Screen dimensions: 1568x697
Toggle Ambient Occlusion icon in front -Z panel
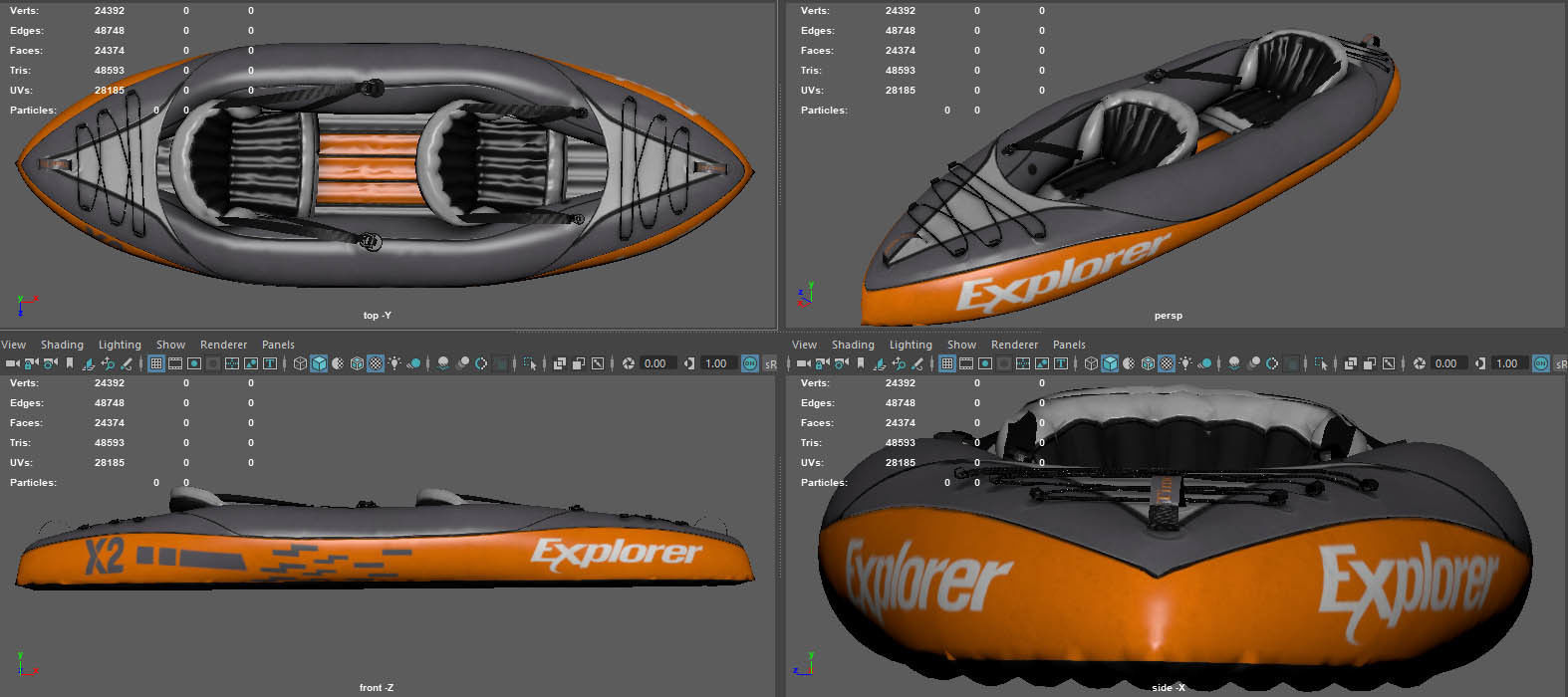click(443, 363)
